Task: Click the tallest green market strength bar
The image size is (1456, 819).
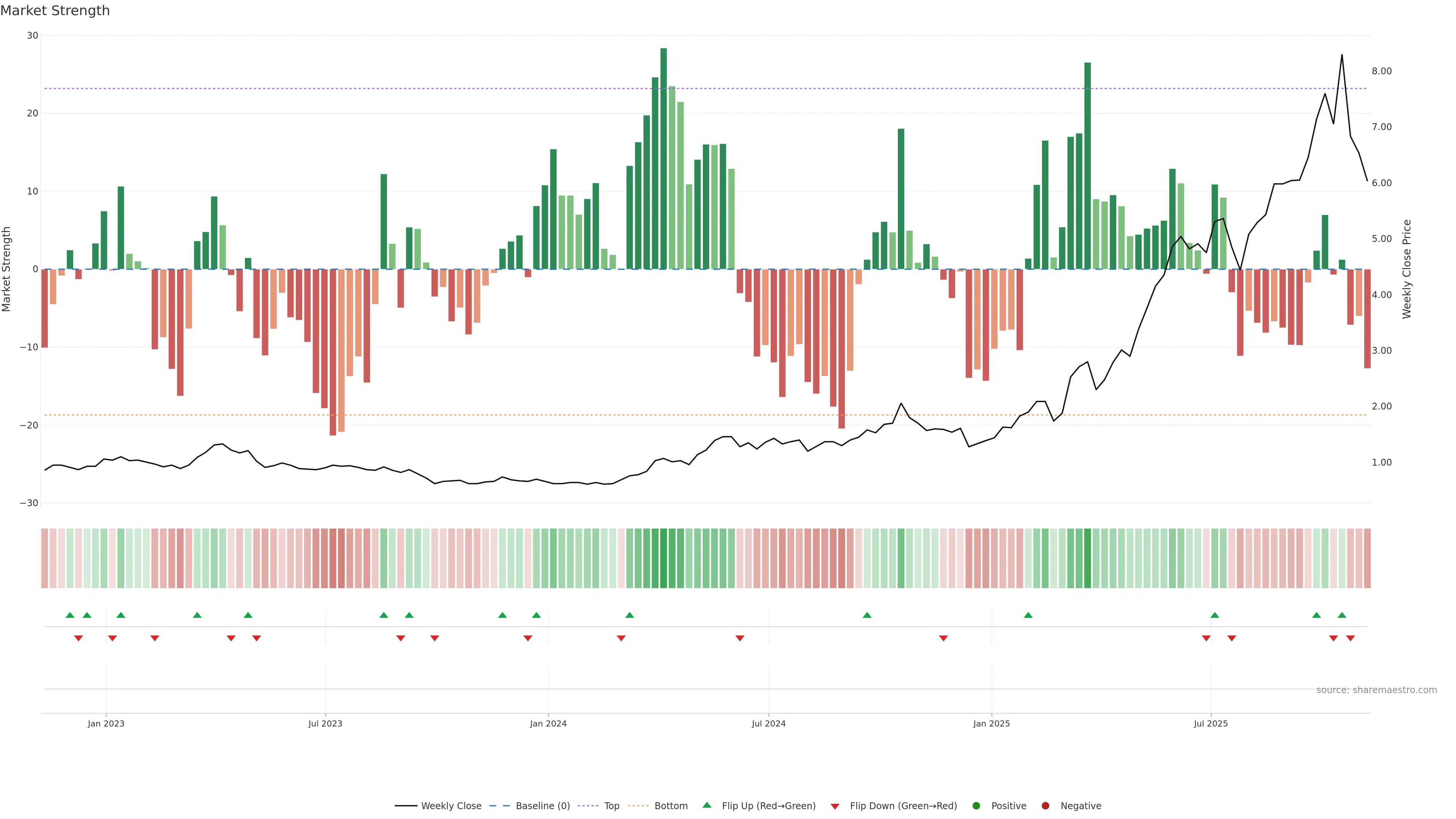Action: pos(664,158)
